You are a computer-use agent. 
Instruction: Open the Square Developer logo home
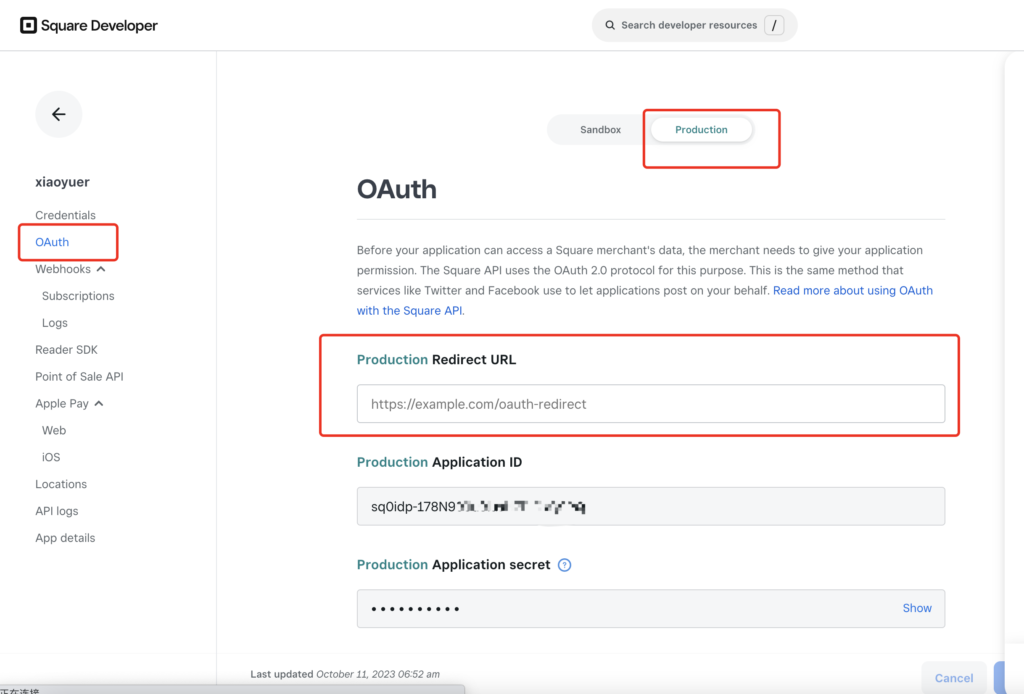click(89, 25)
